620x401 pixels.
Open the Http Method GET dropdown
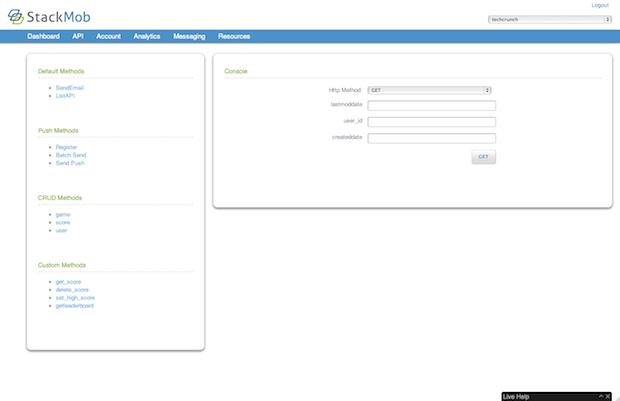click(x=429, y=90)
